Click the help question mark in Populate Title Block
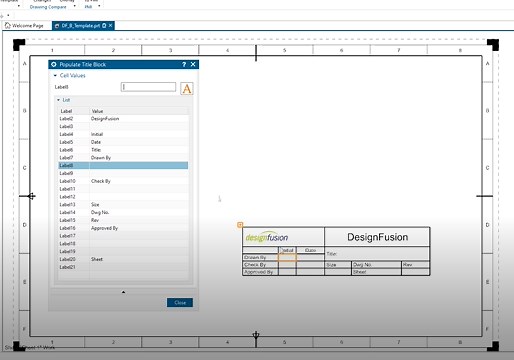 (x=184, y=64)
